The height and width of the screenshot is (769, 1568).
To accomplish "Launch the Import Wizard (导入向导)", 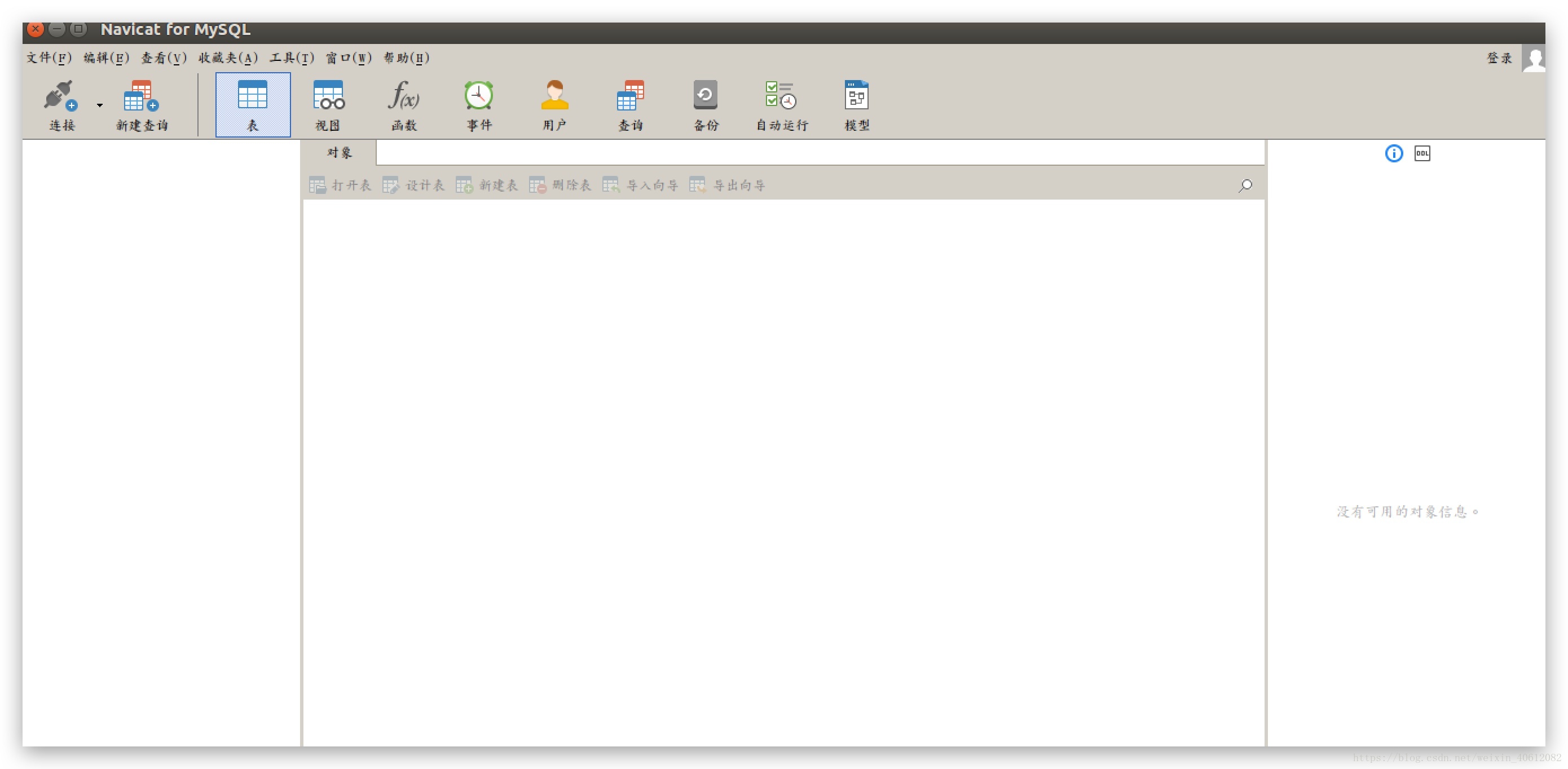I will (x=640, y=185).
